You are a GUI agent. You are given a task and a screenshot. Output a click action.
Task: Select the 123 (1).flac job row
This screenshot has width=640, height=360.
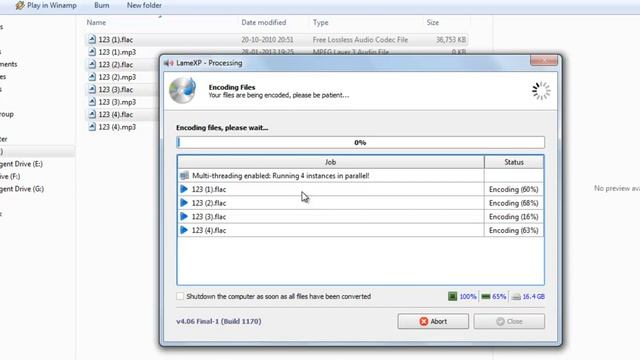(360, 189)
